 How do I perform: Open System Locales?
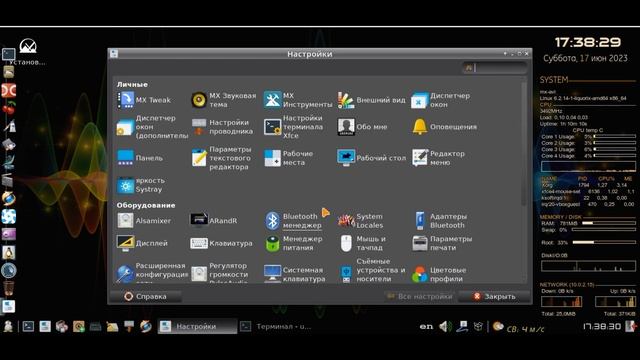361,221
